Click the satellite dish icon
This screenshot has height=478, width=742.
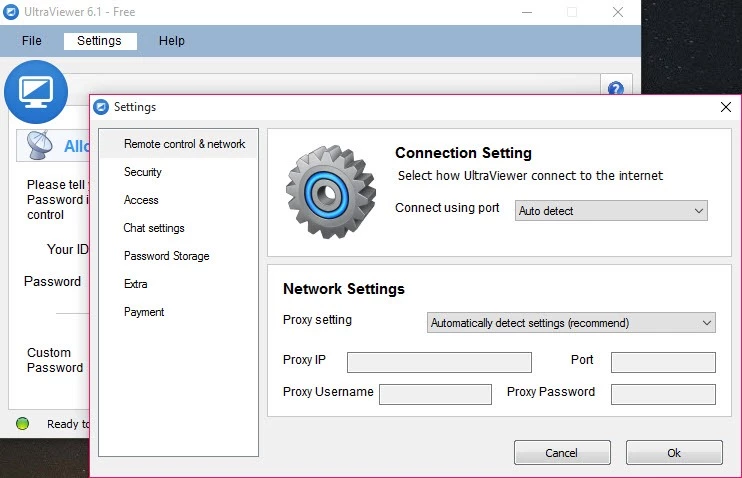point(39,146)
